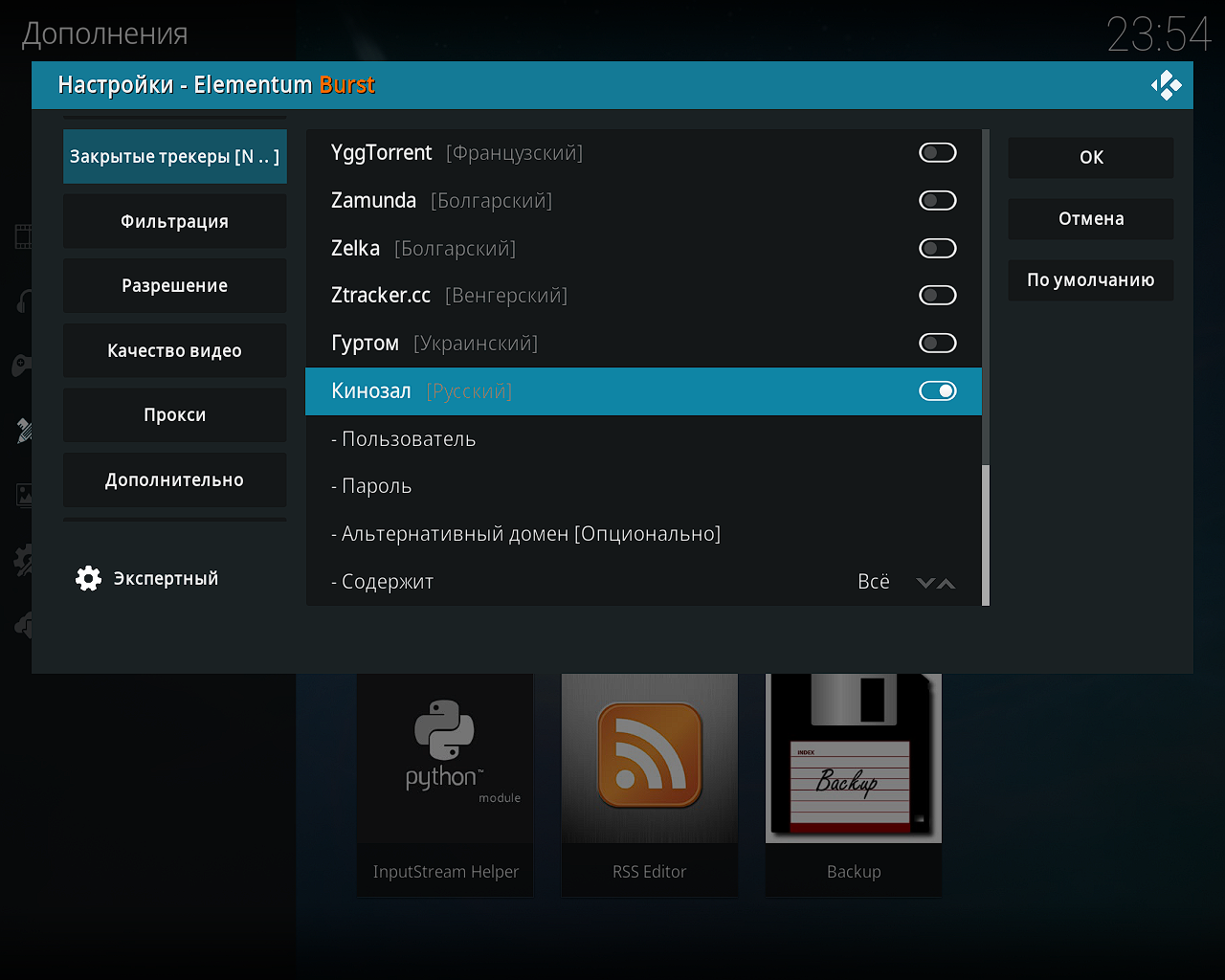Select the YggTorrent row label
The width and height of the screenshot is (1225, 980).
382,152
